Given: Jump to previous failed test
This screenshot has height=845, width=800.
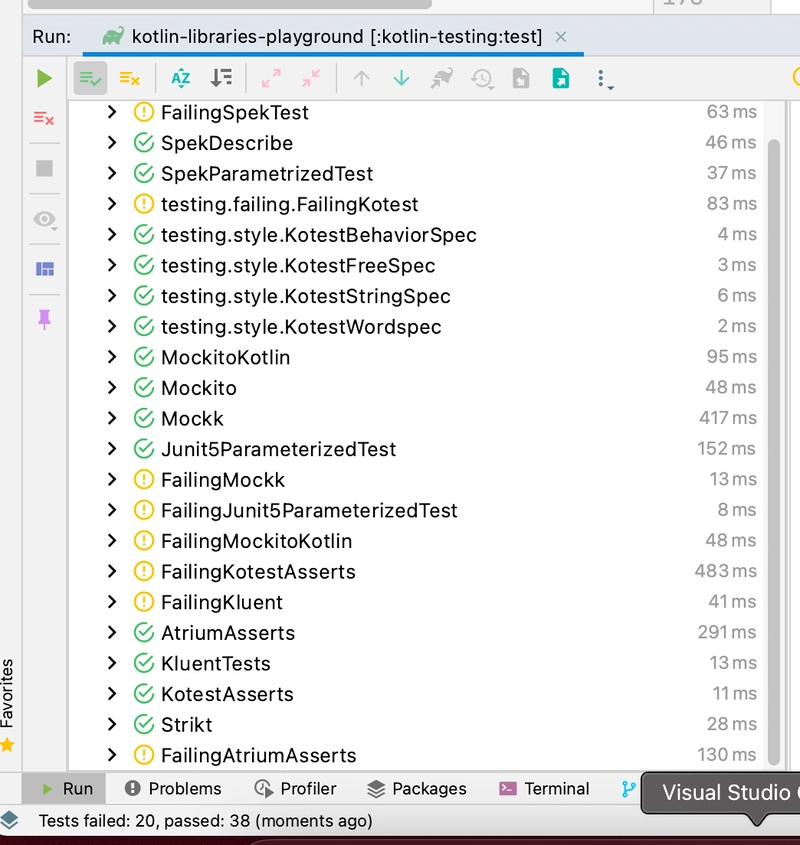Looking at the screenshot, I should (362, 78).
